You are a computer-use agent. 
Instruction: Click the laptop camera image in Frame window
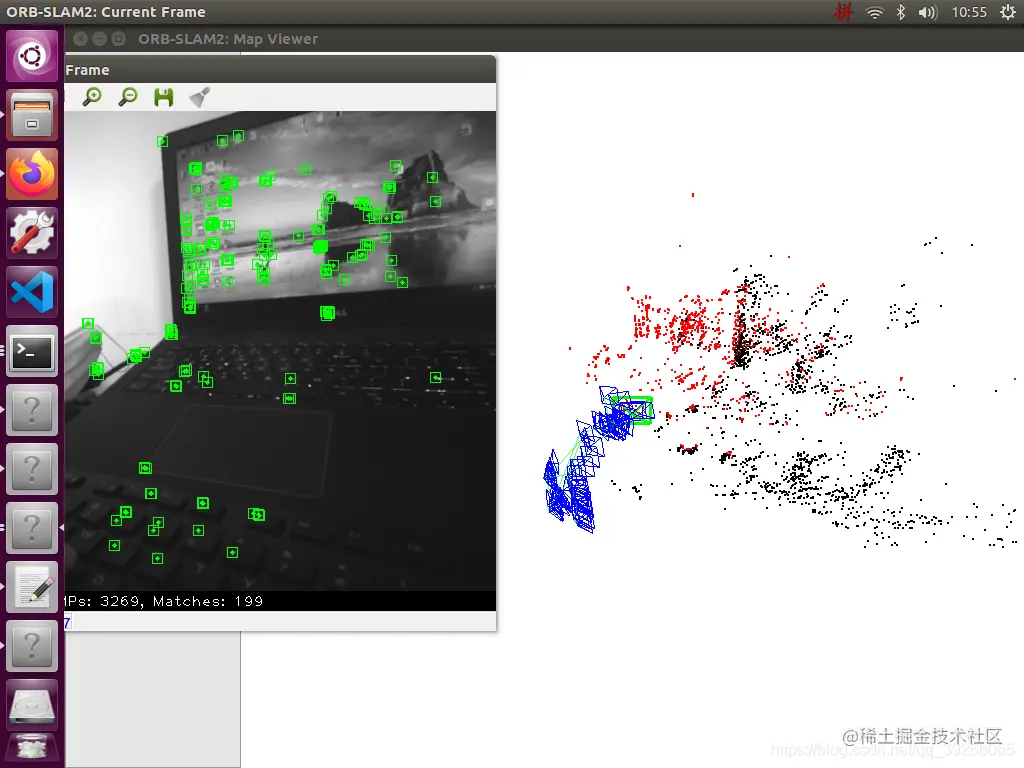280,351
